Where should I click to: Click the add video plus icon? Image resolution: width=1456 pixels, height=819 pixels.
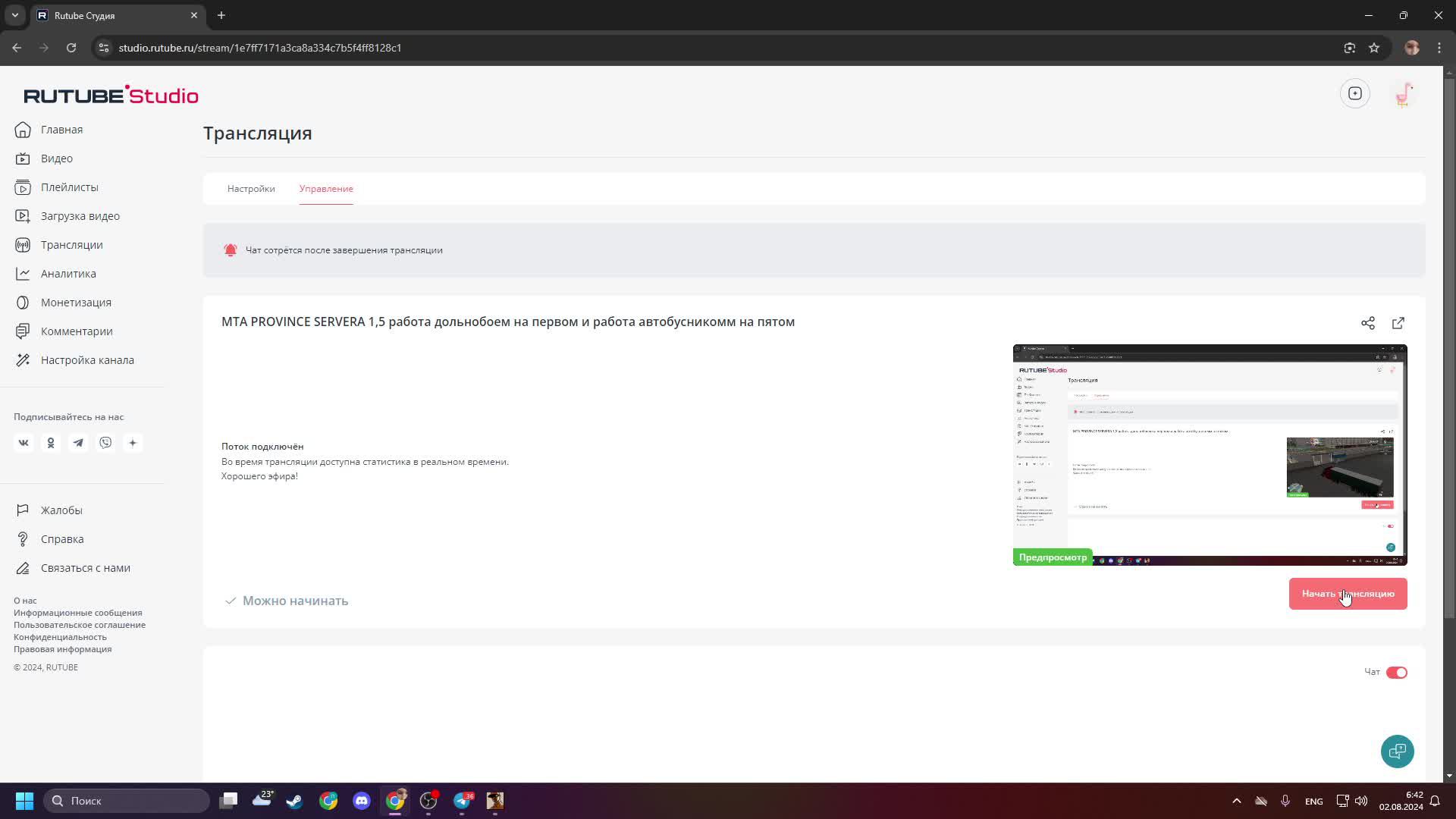pyautogui.click(x=1354, y=93)
